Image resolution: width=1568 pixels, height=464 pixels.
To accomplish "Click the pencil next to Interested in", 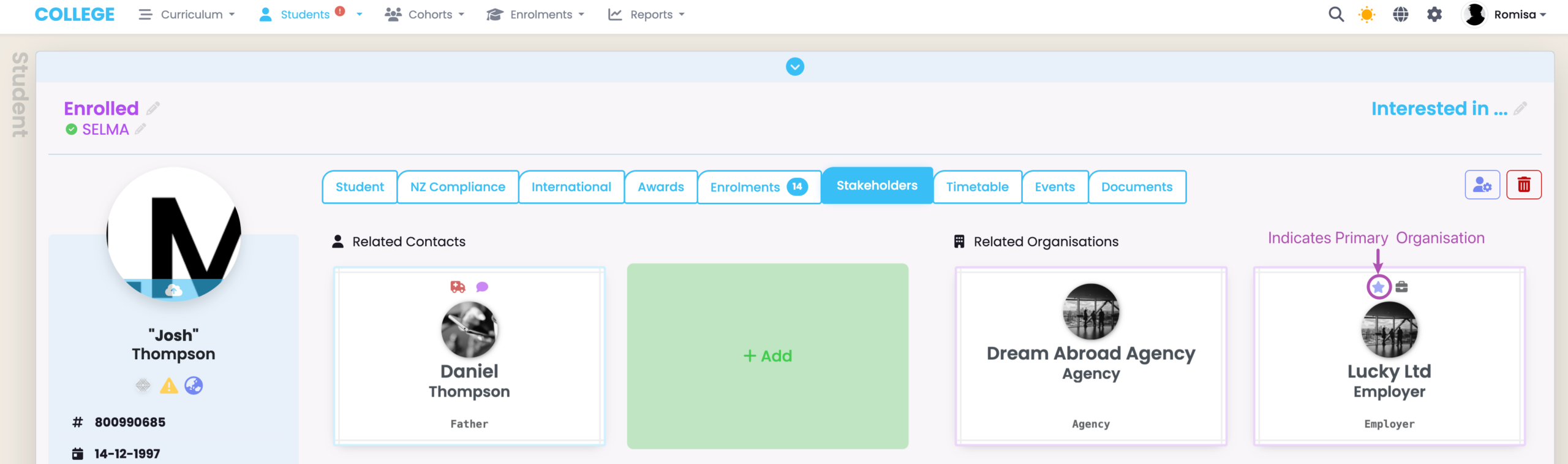I will click(x=1520, y=108).
